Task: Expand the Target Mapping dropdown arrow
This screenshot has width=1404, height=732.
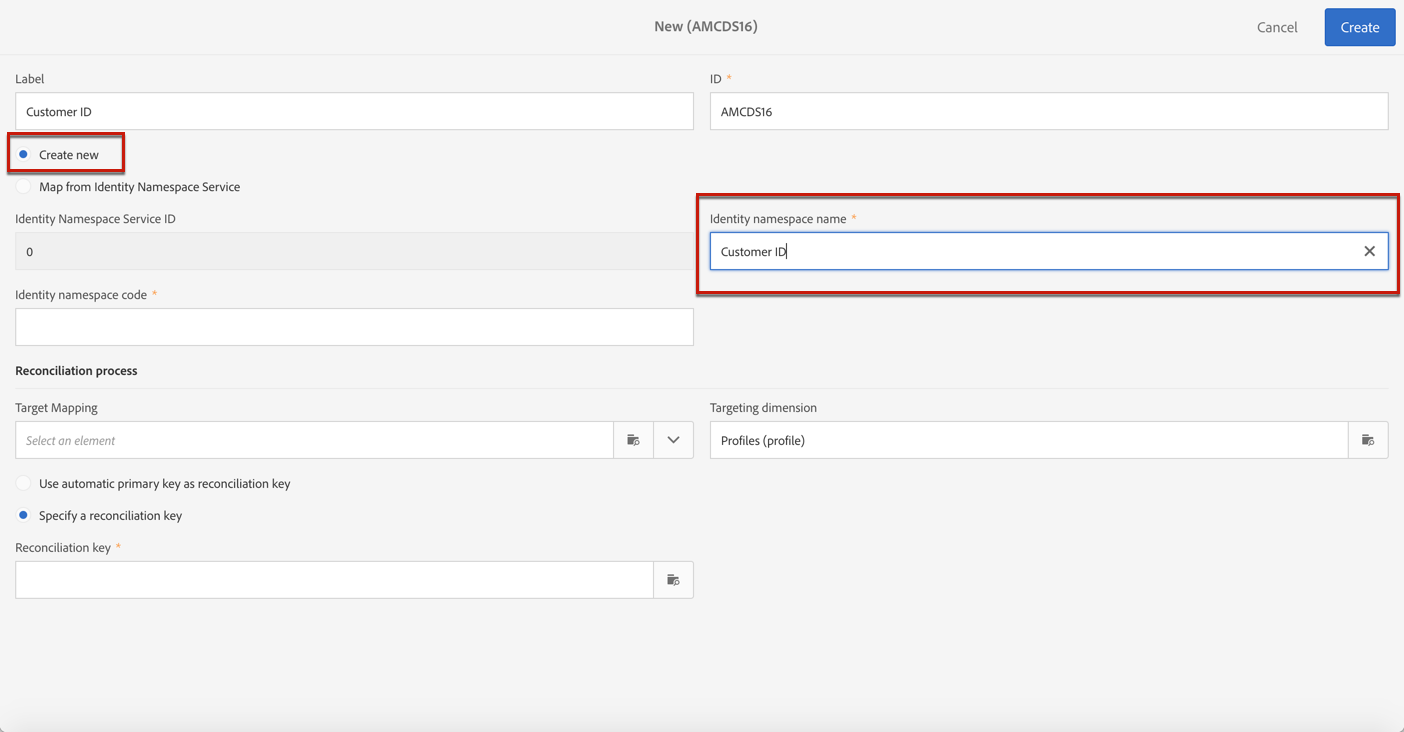Action: [x=673, y=440]
